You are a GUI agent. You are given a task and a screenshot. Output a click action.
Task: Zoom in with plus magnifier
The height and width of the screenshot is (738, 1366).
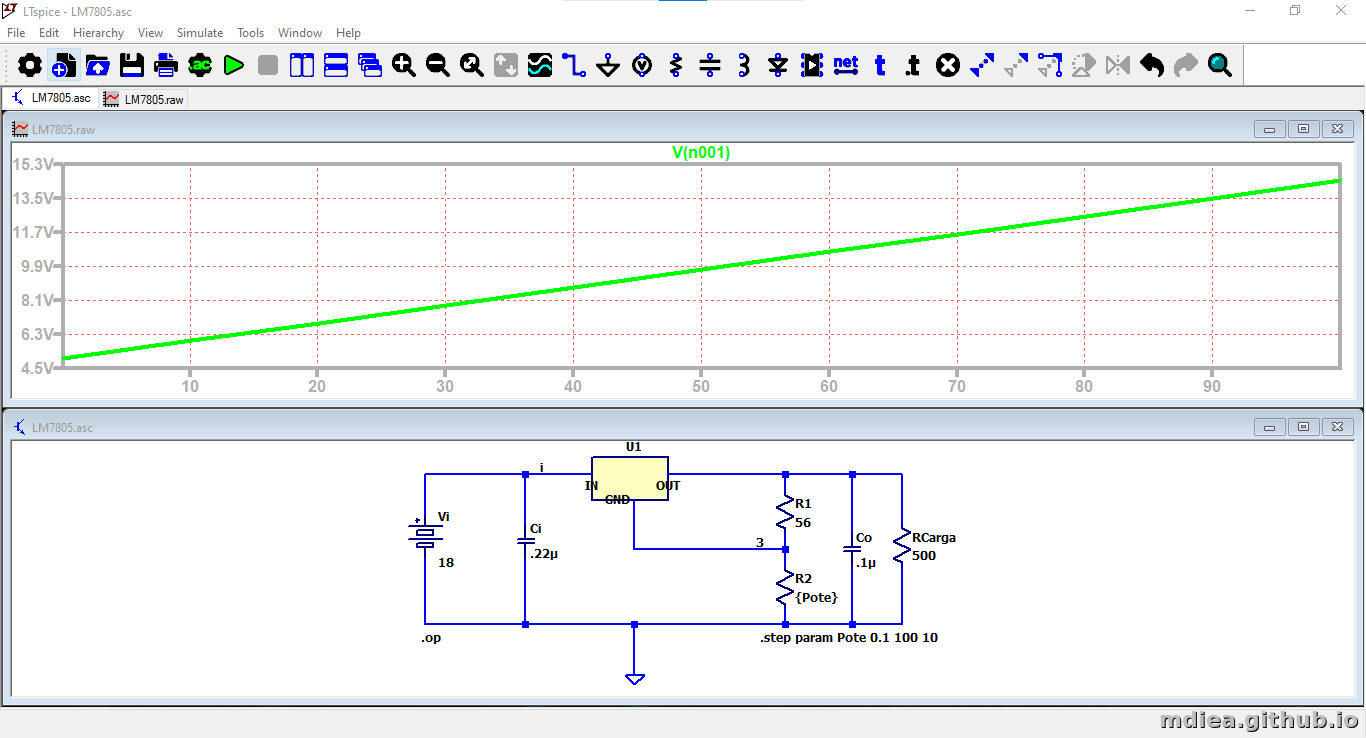point(404,66)
